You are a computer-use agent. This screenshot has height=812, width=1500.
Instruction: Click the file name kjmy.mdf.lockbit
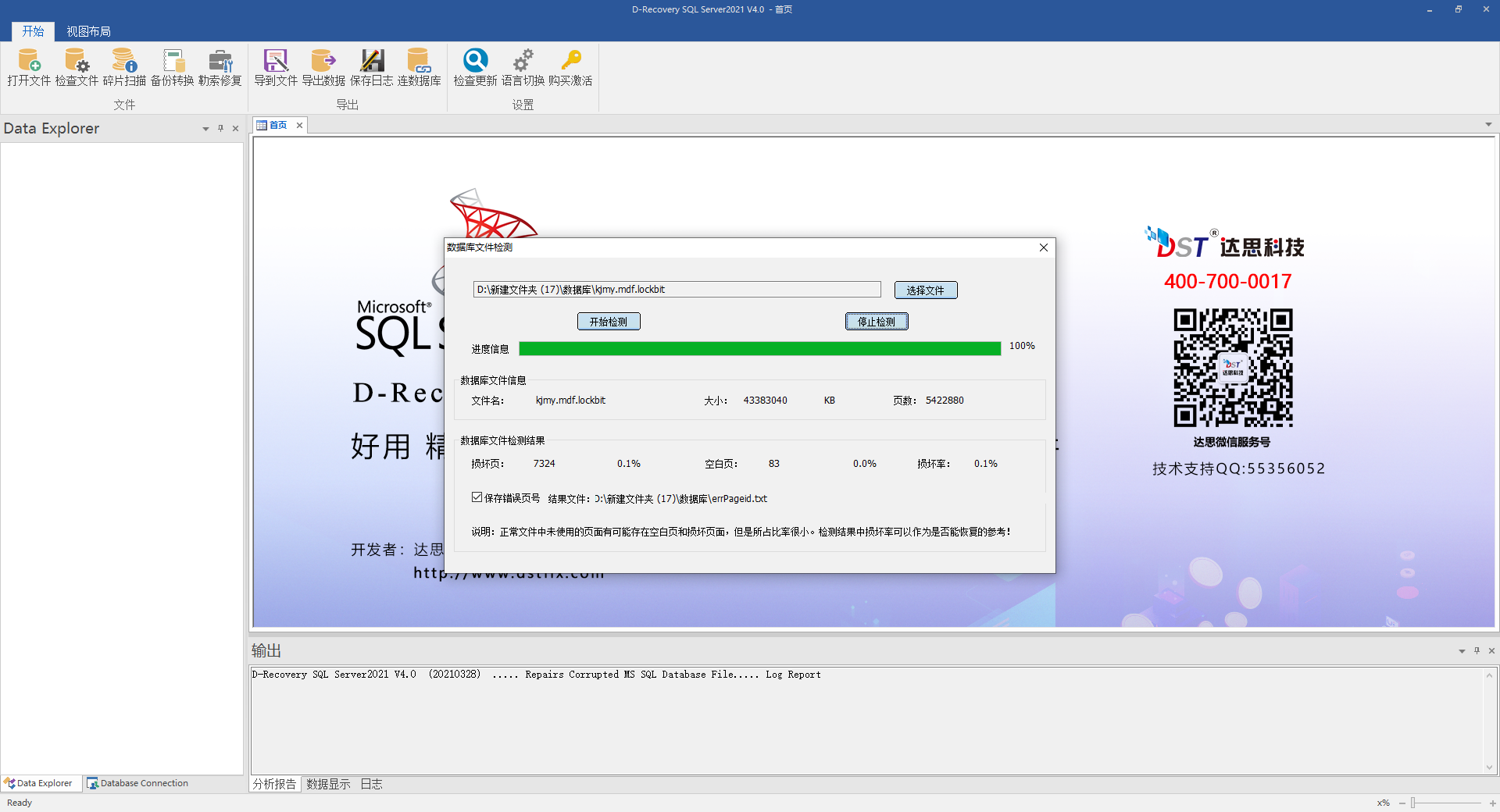click(570, 401)
